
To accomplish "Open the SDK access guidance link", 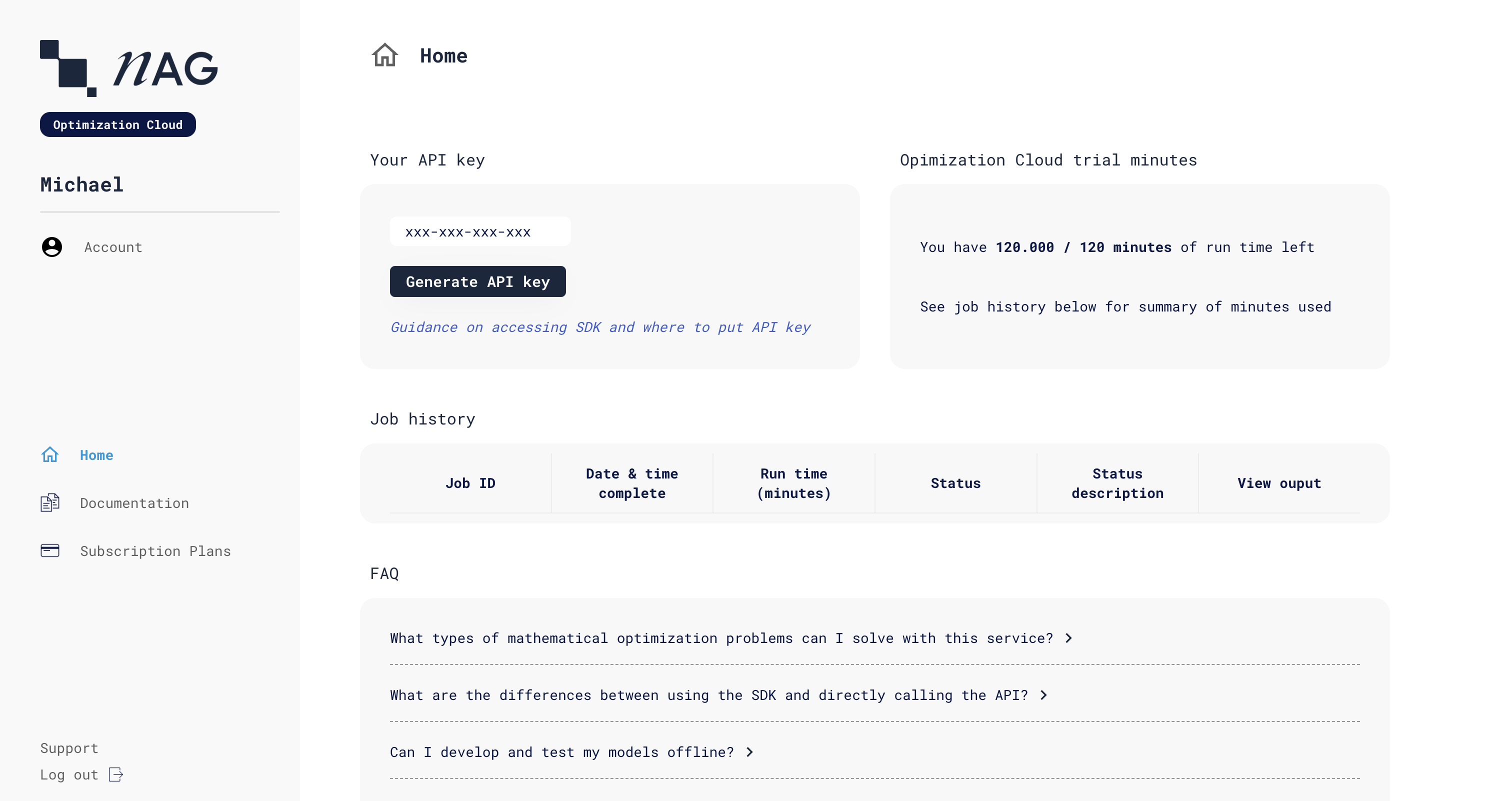I will pyautogui.click(x=600, y=327).
